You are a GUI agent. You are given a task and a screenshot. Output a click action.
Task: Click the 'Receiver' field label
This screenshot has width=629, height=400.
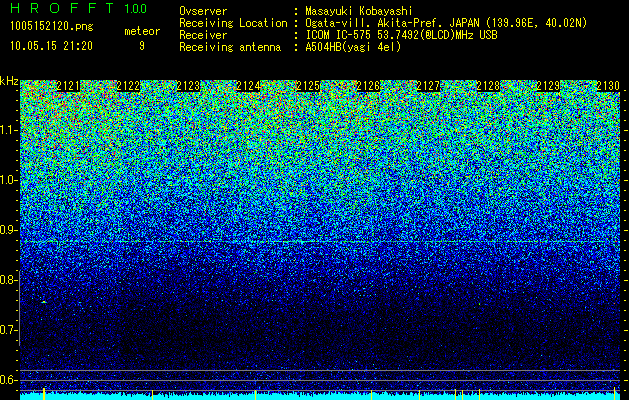203,35
